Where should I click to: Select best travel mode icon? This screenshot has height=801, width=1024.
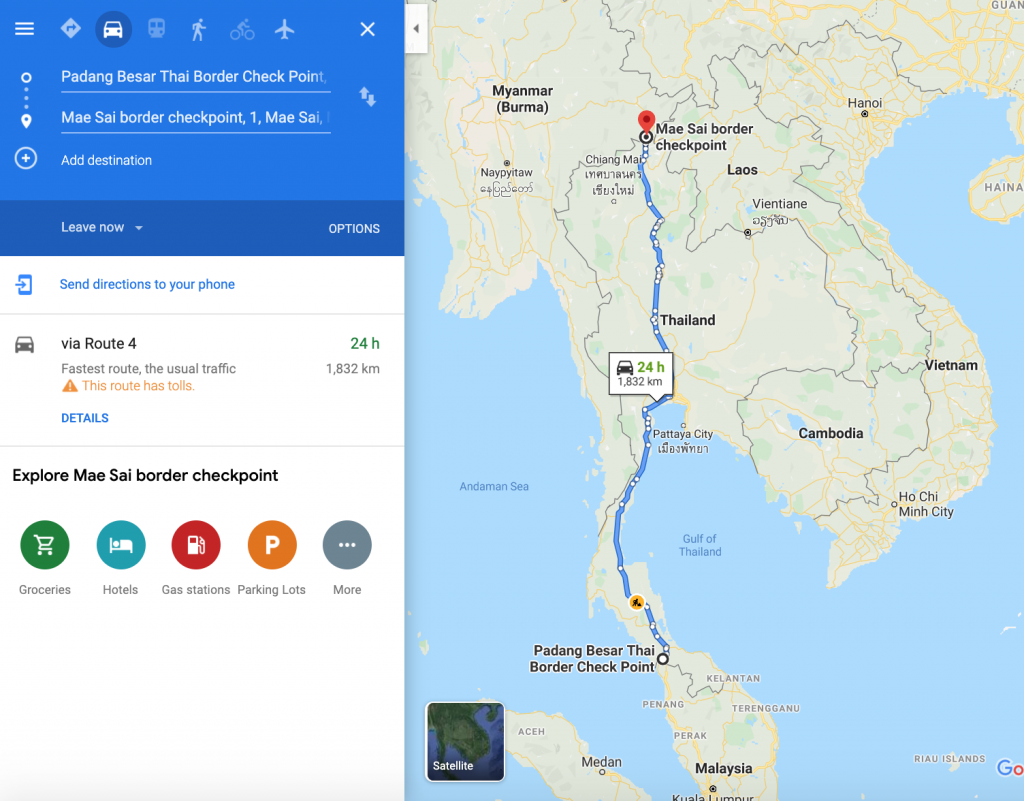tap(71, 29)
